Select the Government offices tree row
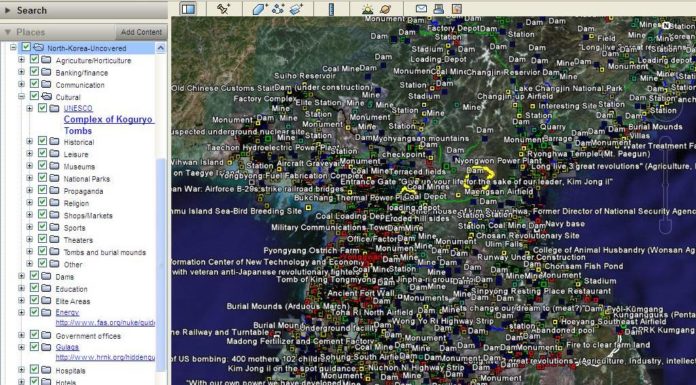Viewport: 696px width, 385px height. tap(88, 336)
